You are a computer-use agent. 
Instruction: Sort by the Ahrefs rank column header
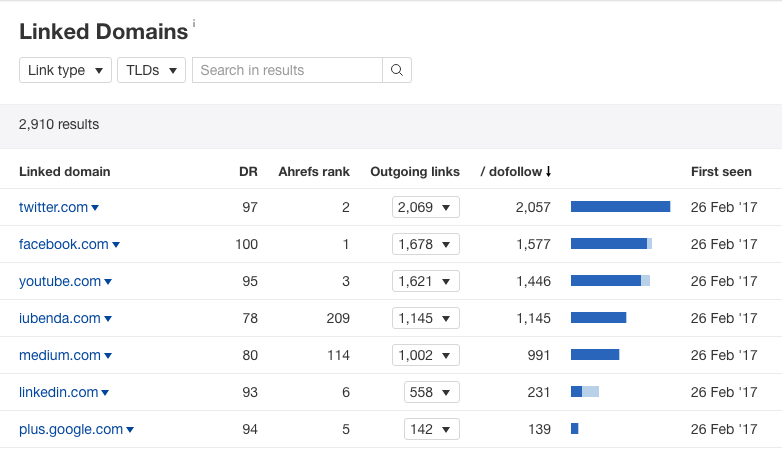(x=314, y=172)
